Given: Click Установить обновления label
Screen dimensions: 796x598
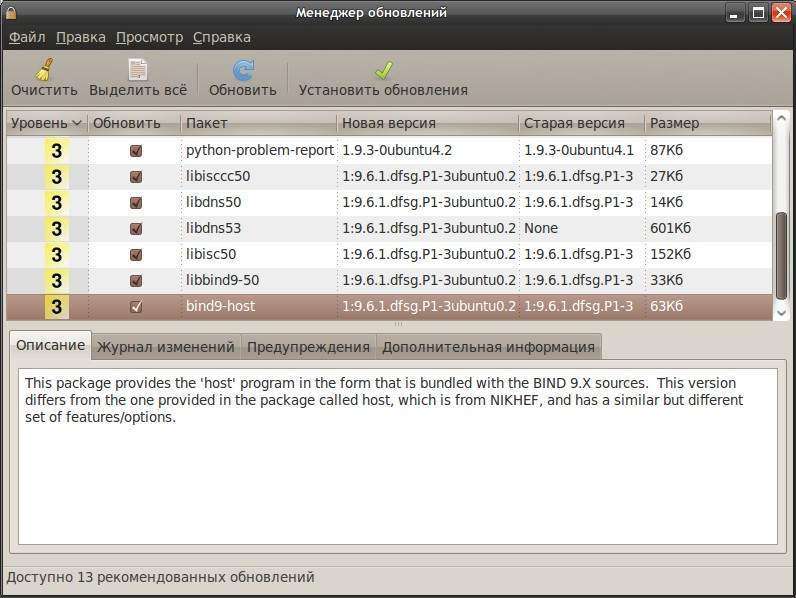Looking at the screenshot, I should pos(383,90).
